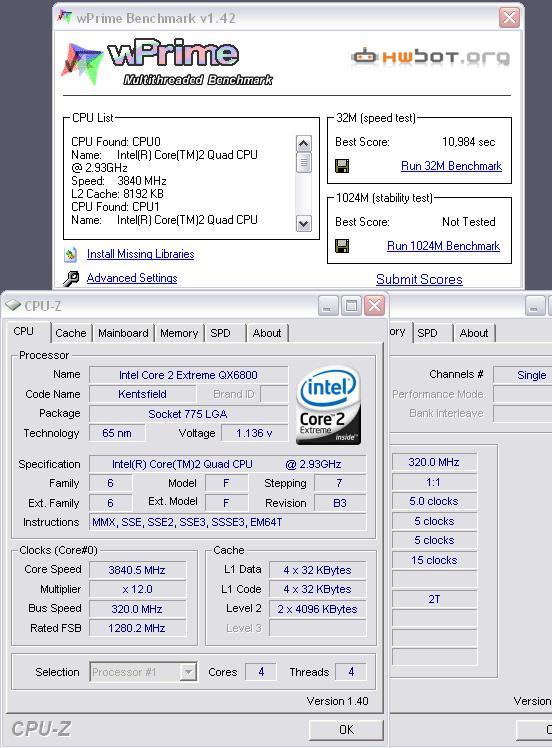
Task: Click the Stepping value 7
Action: [x=340, y=483]
